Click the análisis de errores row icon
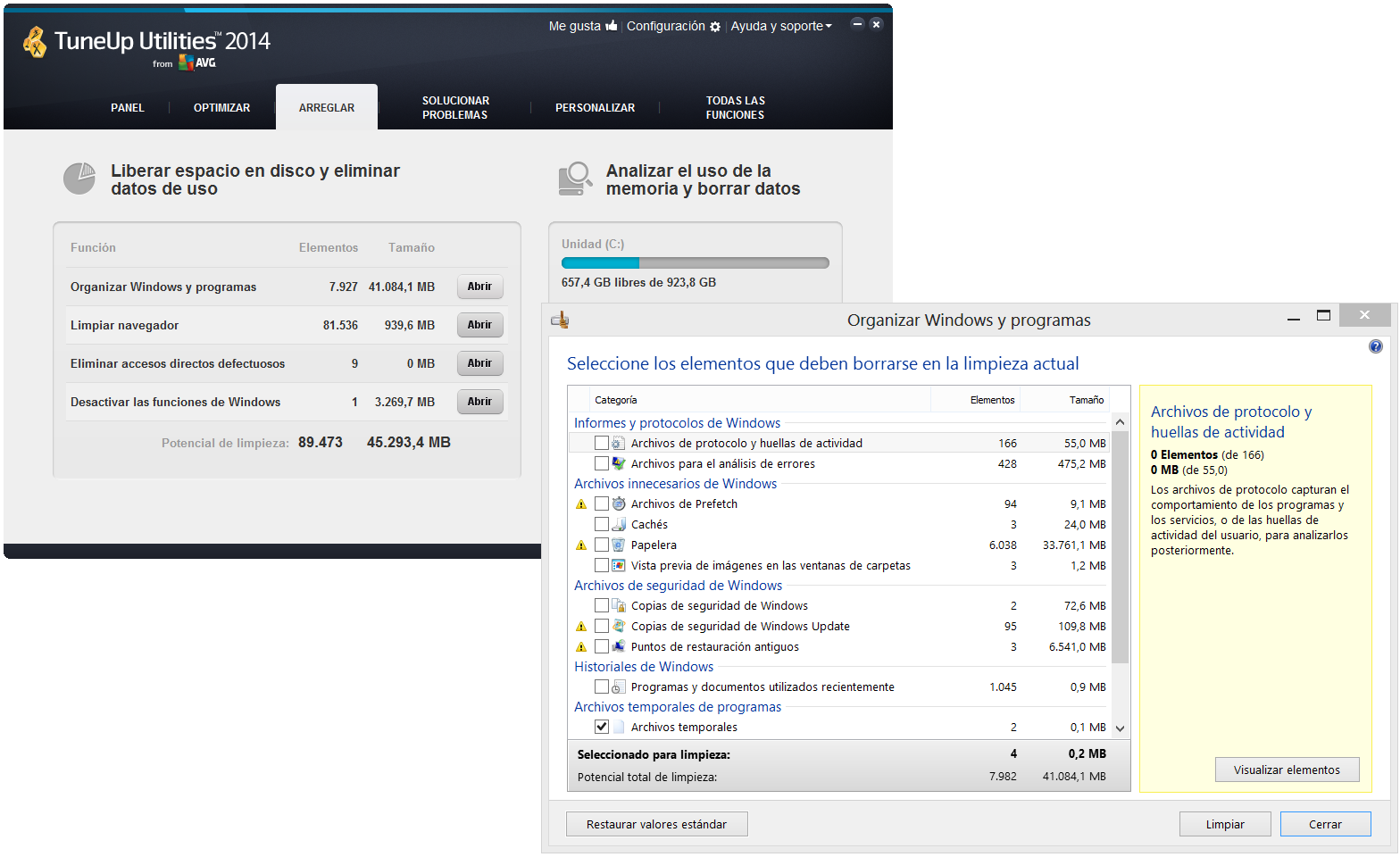 [x=619, y=463]
